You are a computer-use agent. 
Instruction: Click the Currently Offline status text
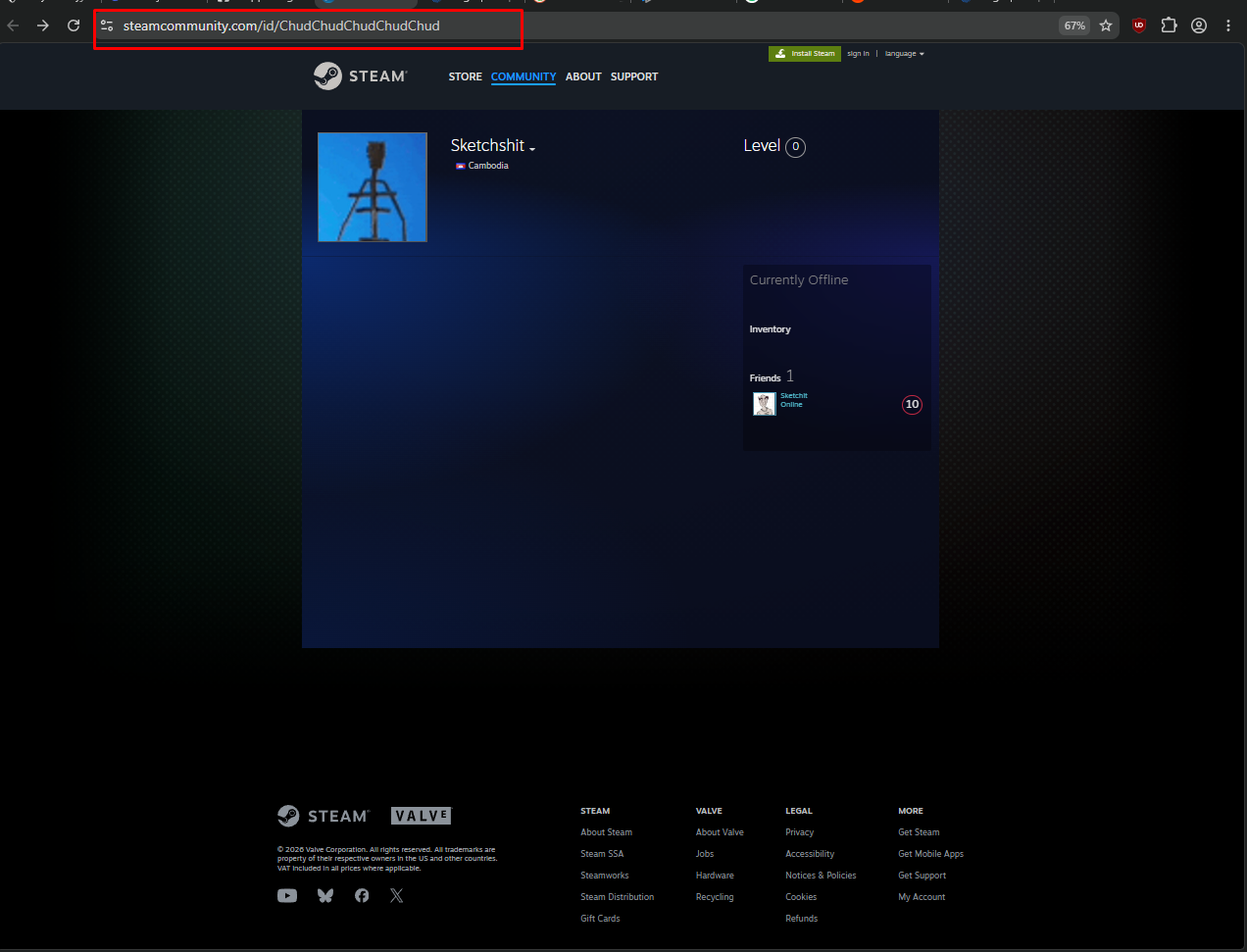799,280
